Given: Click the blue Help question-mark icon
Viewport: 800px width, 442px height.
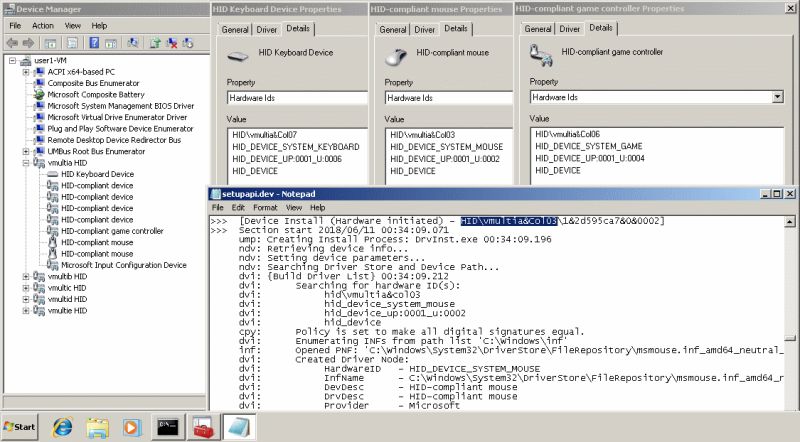Looking at the screenshot, I should (94, 43).
